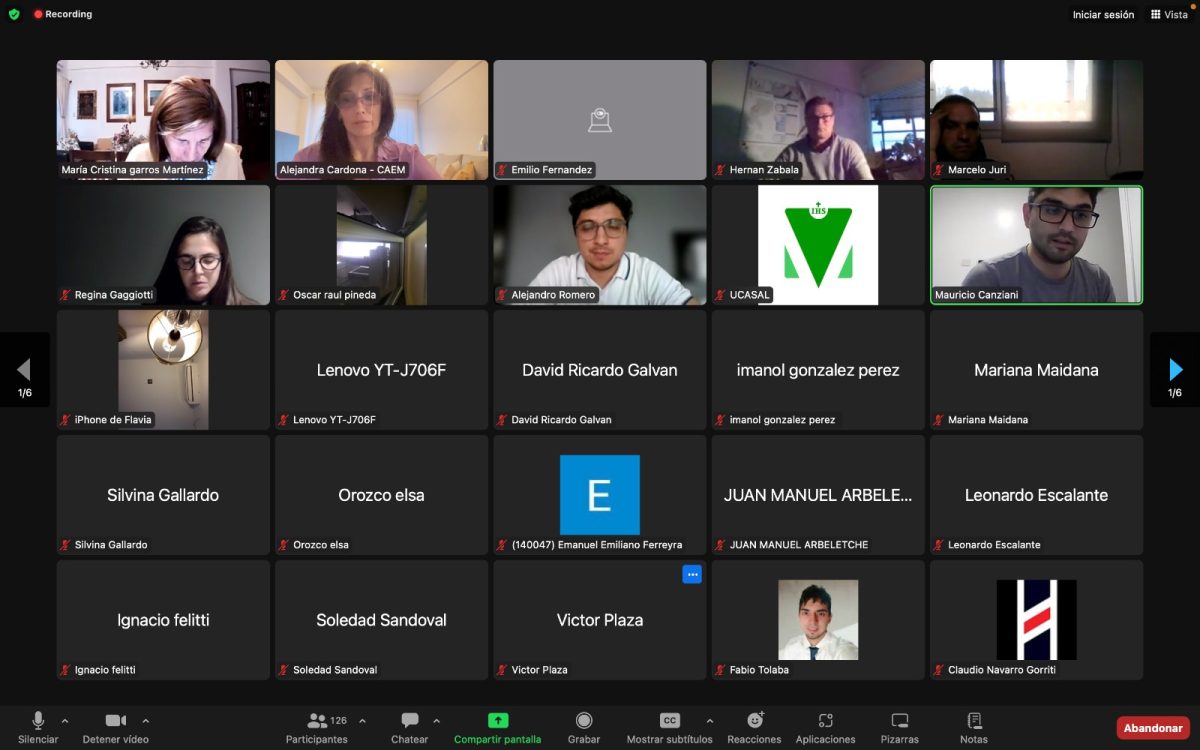Click muted mic icon beside Alejandro Romero name
Viewport: 1200px width, 750px height.
click(x=503, y=295)
